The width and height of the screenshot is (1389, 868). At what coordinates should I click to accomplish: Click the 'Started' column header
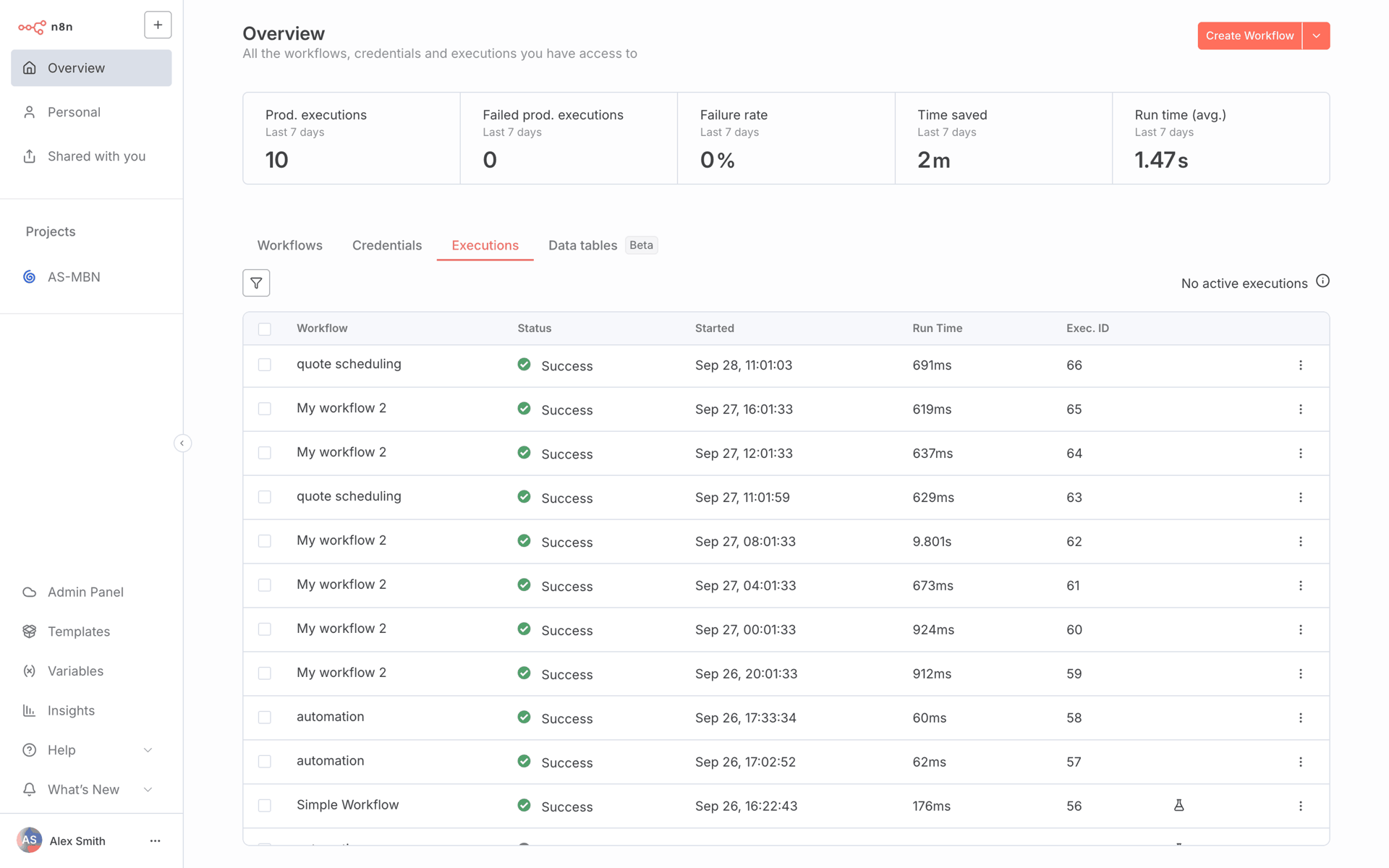click(715, 328)
